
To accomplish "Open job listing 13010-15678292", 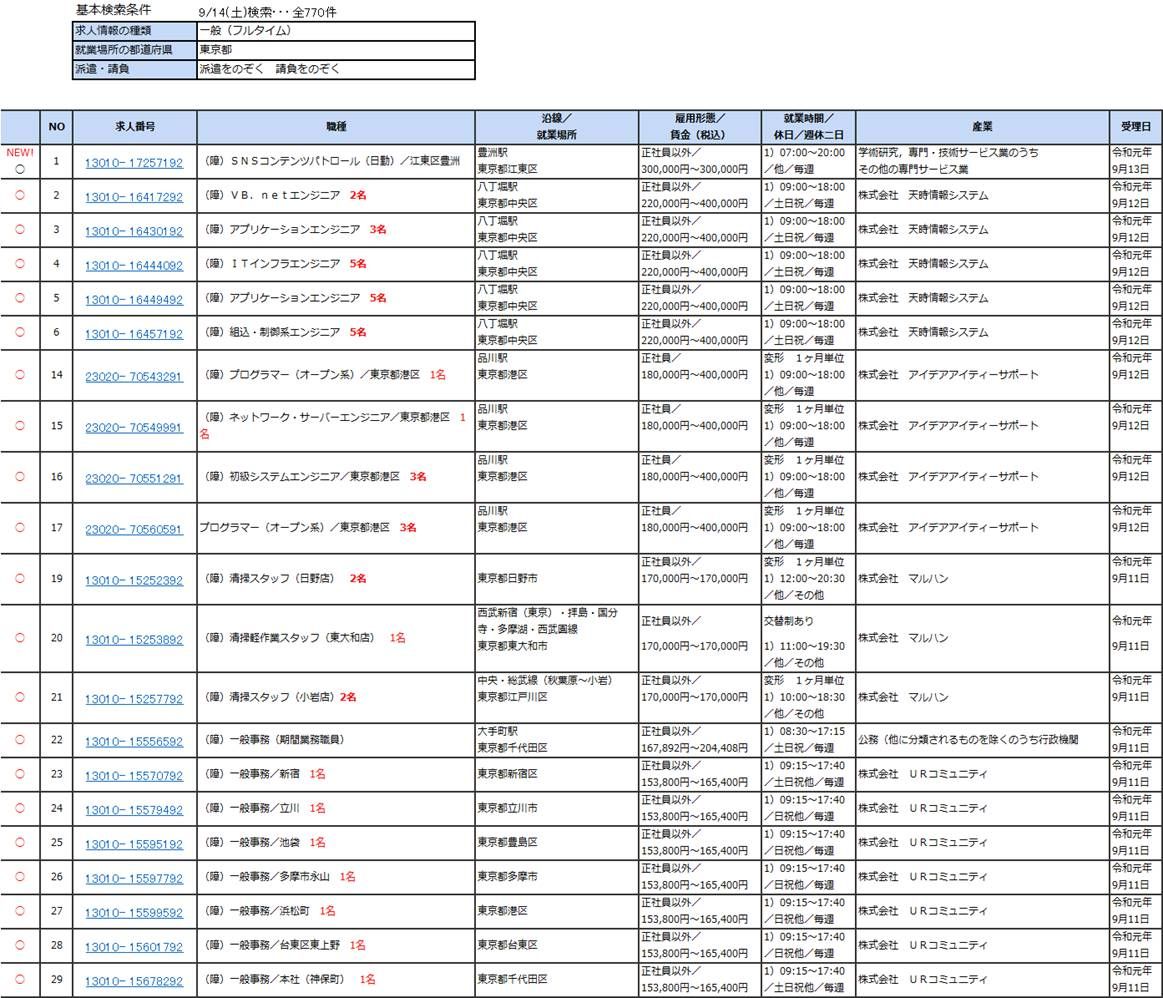I will coord(134,981).
